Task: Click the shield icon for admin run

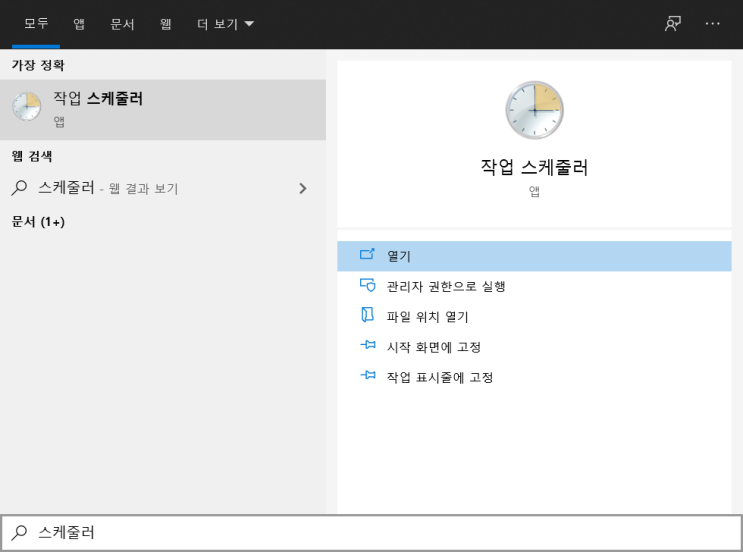Action: click(367, 285)
